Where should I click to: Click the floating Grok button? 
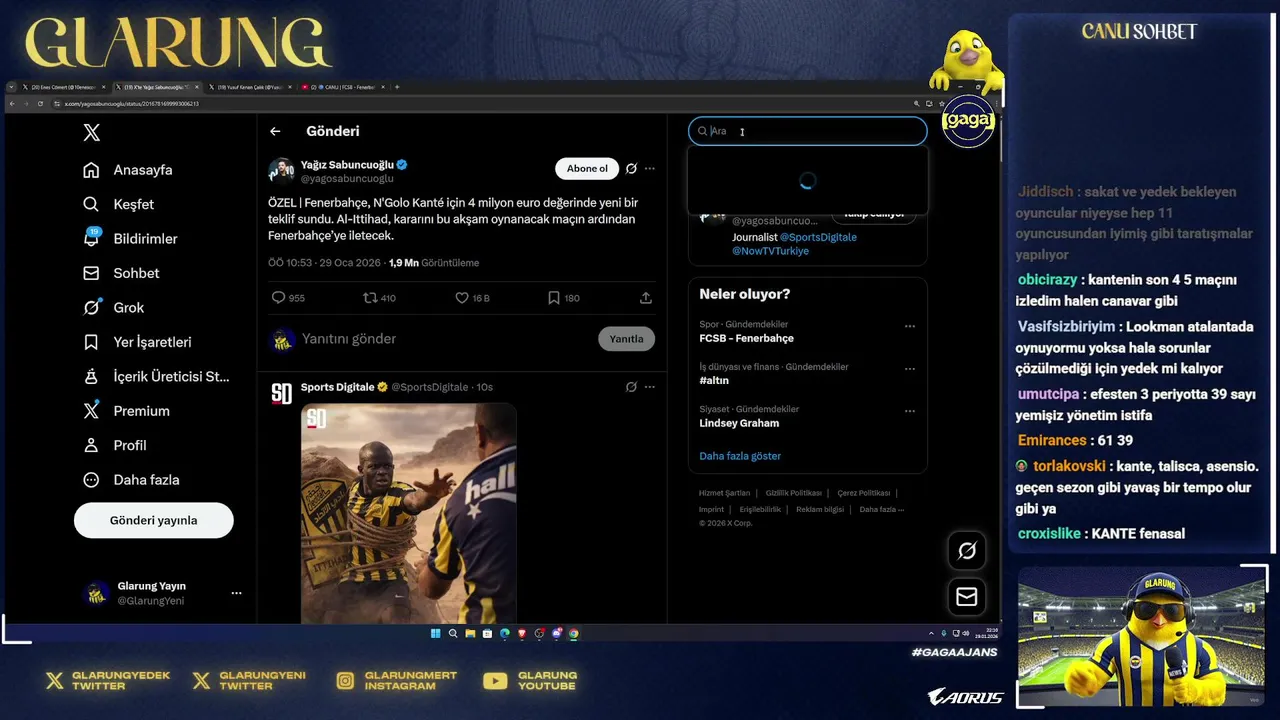[x=967, y=550]
